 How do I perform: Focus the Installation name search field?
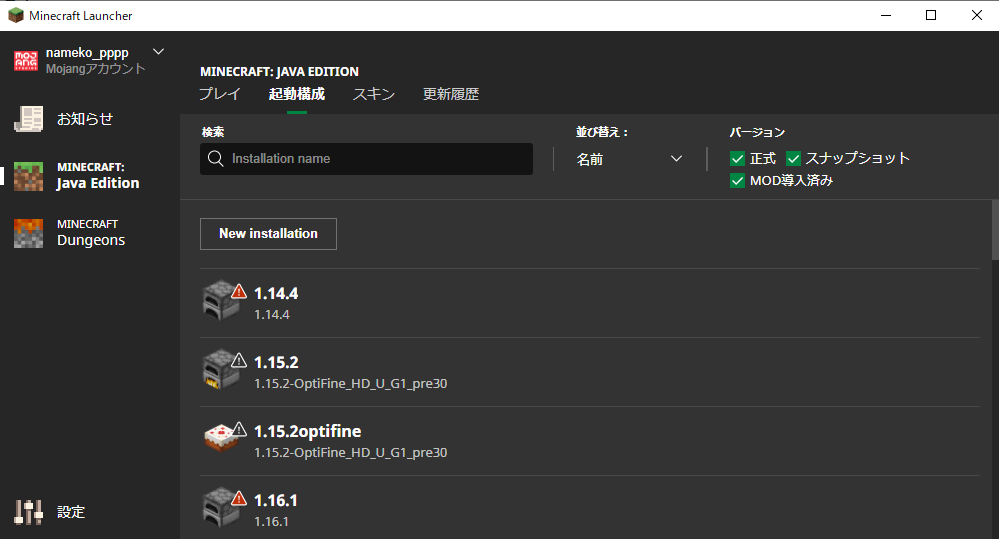[366, 159]
